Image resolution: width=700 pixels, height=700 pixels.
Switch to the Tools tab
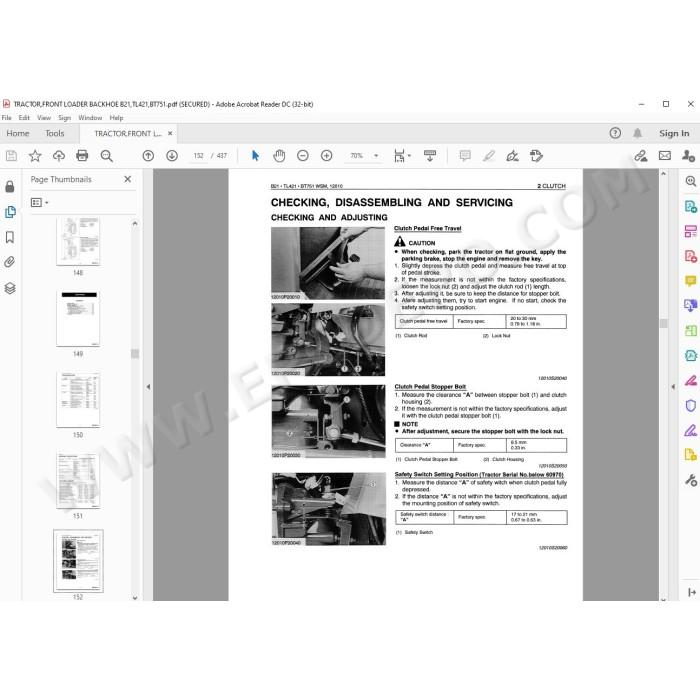(54, 133)
